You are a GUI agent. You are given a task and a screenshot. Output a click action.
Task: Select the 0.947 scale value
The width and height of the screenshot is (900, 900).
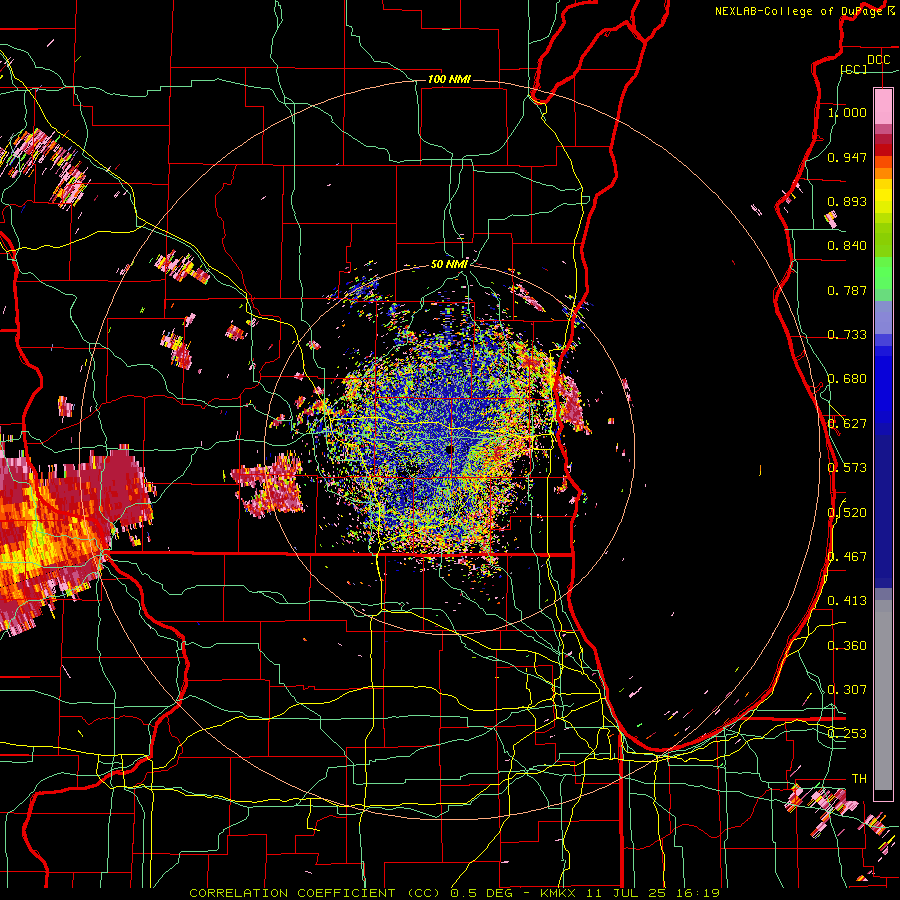point(847,157)
